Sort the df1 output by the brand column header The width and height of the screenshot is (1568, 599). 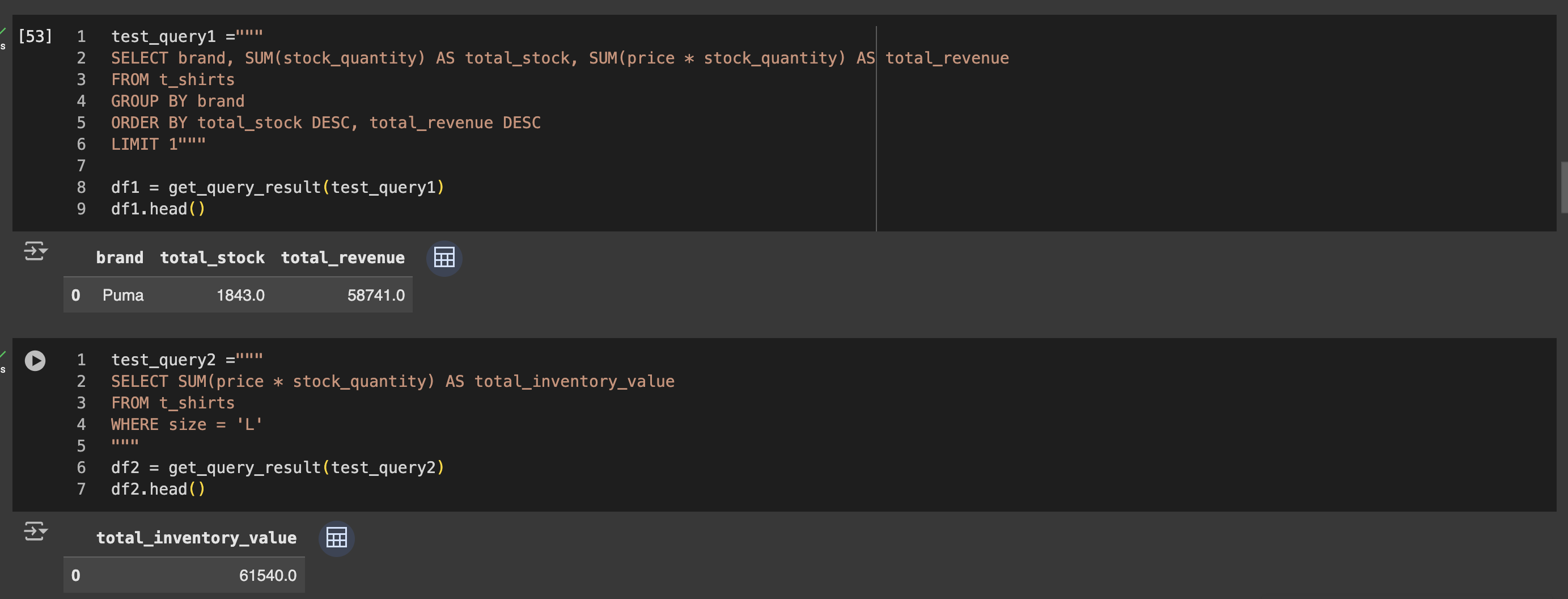(x=119, y=257)
